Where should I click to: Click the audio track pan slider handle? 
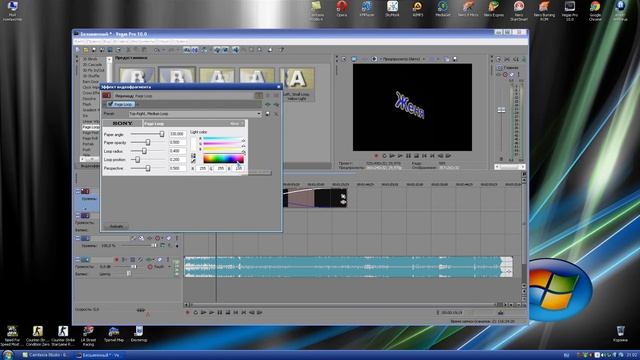129,274
